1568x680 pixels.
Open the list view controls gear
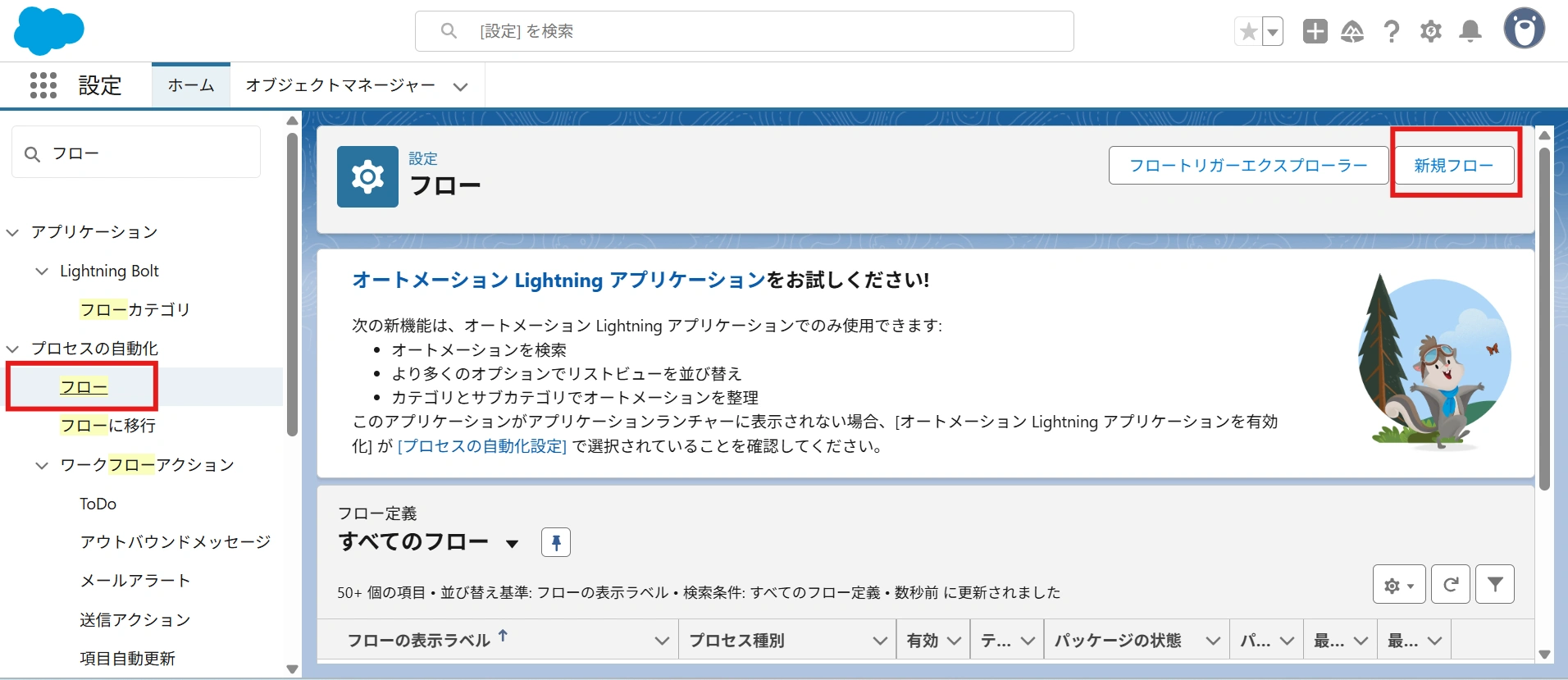[x=1399, y=585]
